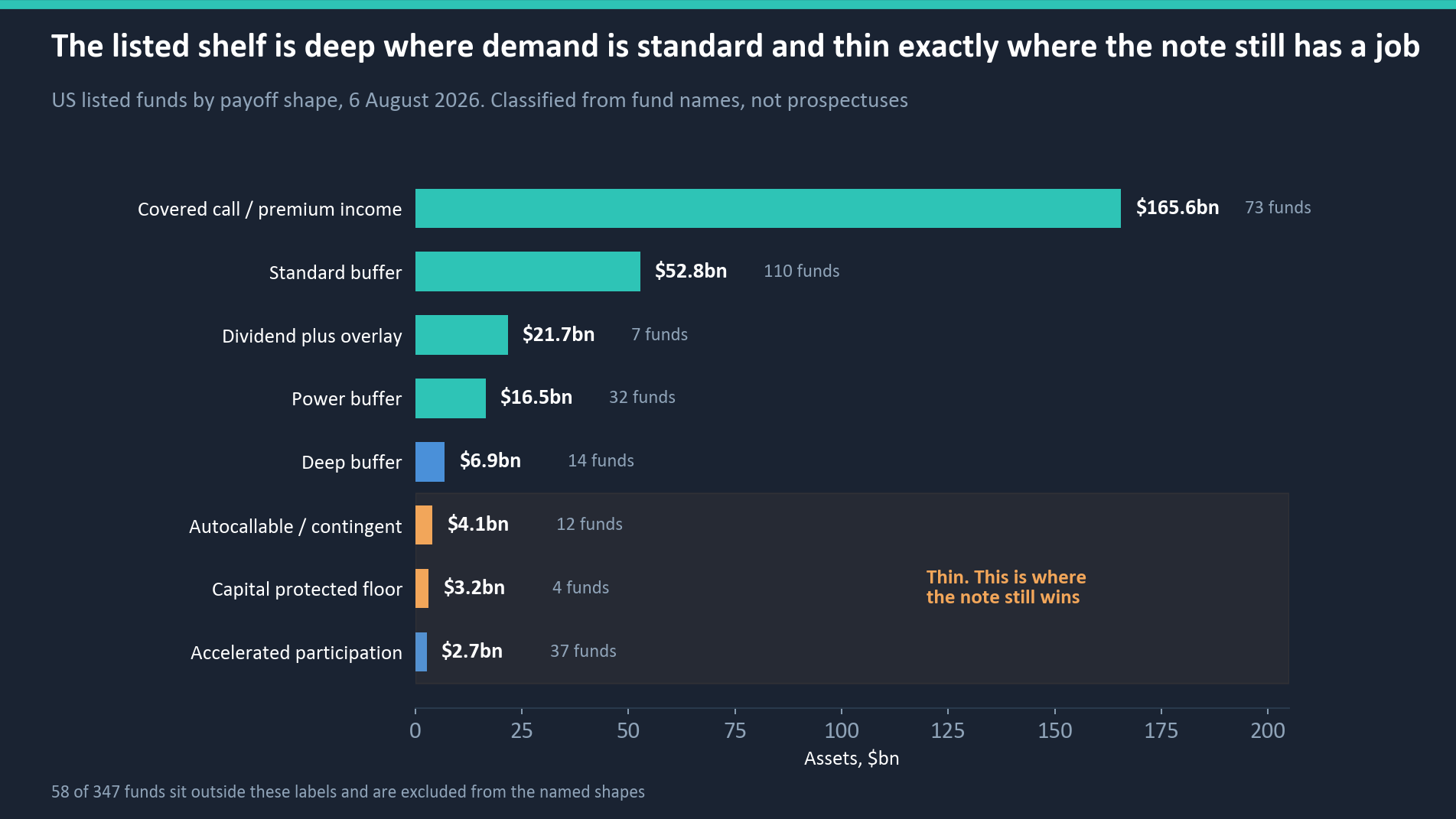Click the '4 funds' count

(x=581, y=587)
